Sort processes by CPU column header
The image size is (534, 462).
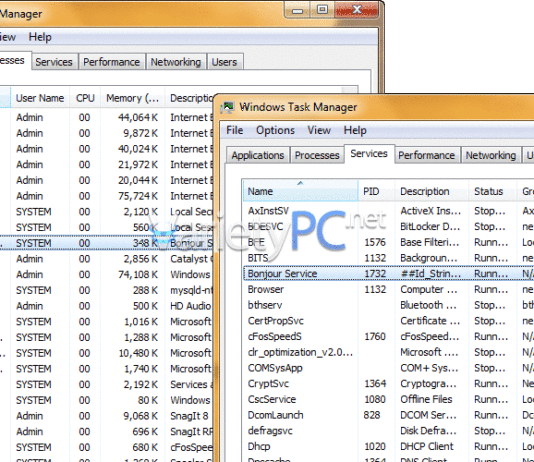85,98
